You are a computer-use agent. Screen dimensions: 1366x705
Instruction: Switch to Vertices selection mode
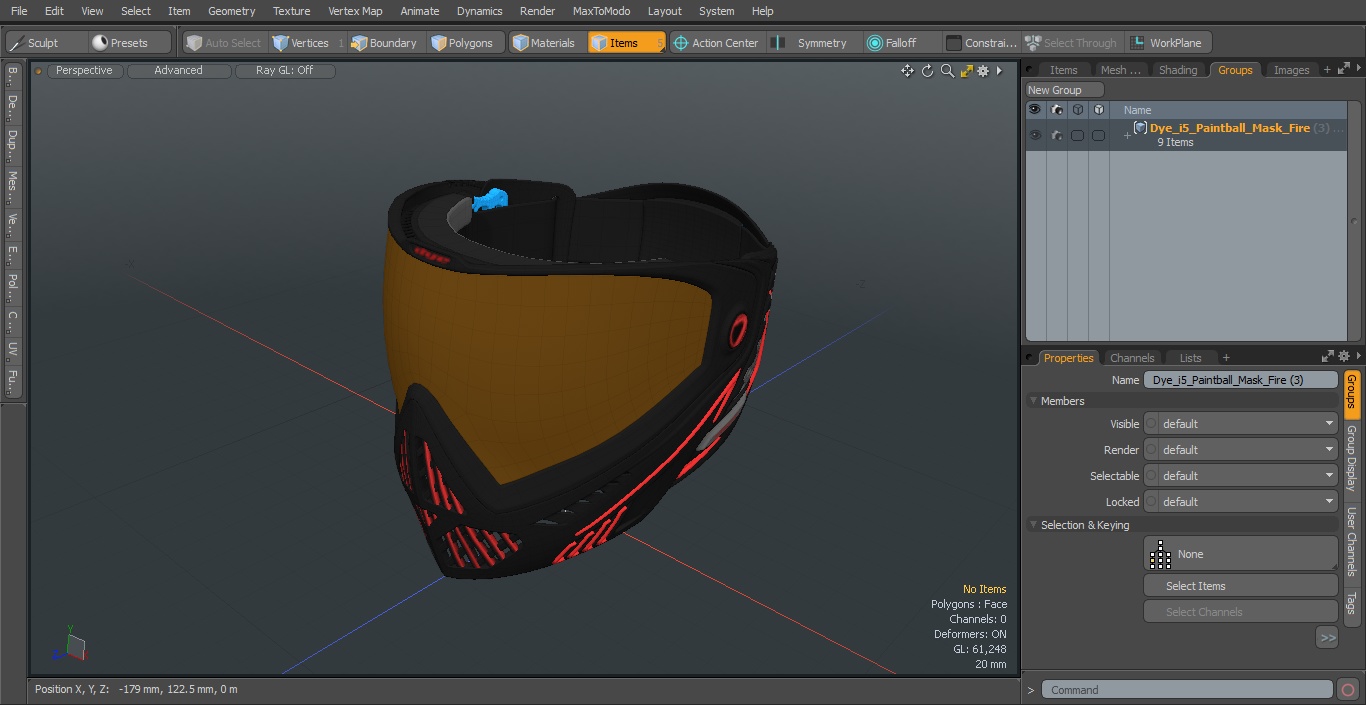307,43
